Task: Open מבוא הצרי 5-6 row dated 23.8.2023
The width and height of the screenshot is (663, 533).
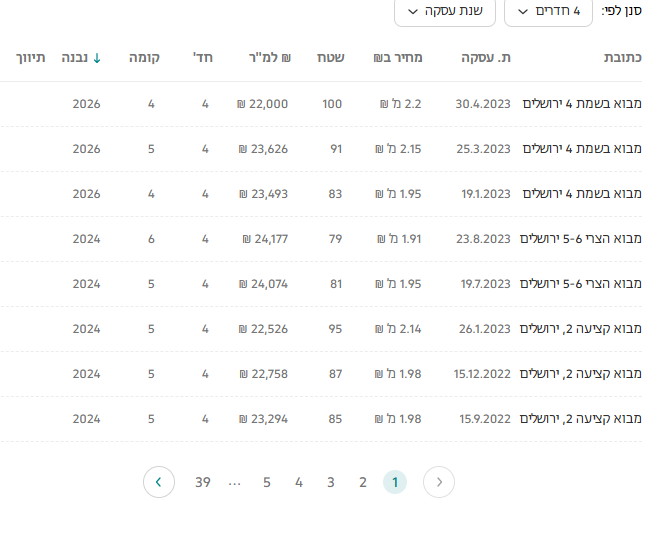Action: pos(582,239)
